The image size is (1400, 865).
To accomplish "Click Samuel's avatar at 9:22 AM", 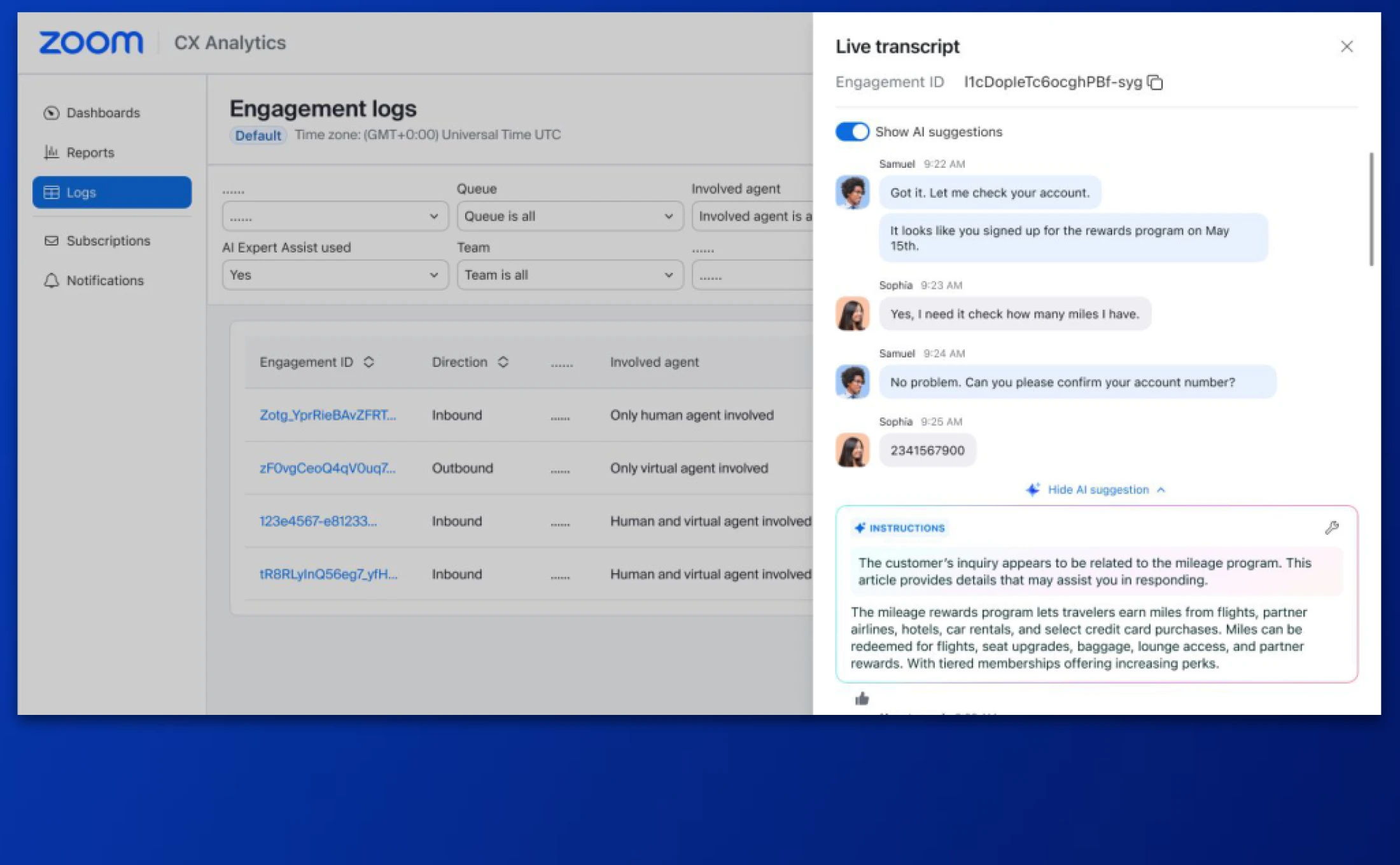I will click(852, 192).
